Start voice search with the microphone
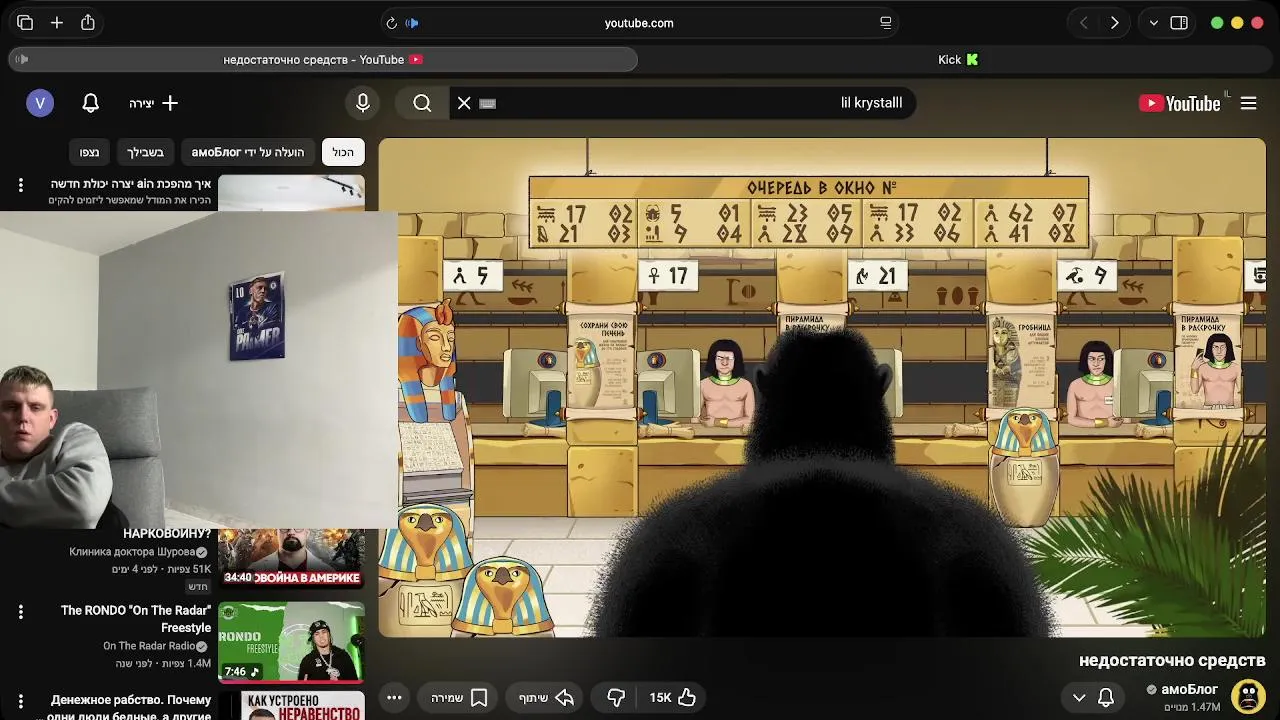 pyautogui.click(x=363, y=103)
